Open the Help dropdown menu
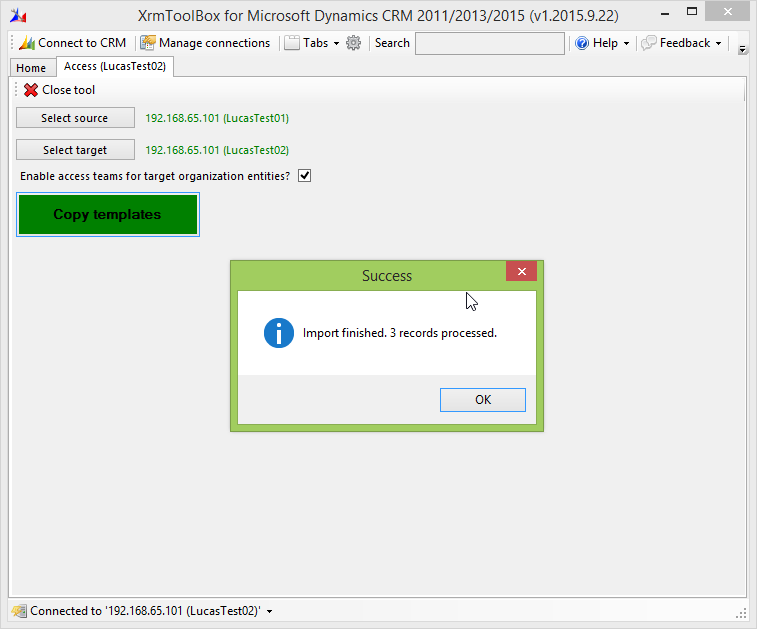This screenshot has width=757, height=629. 603,43
